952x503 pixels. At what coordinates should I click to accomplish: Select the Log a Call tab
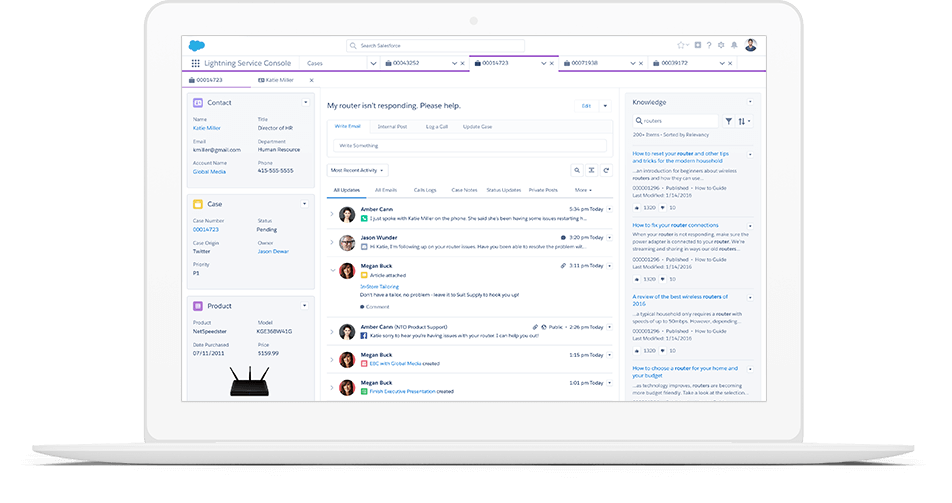437,127
